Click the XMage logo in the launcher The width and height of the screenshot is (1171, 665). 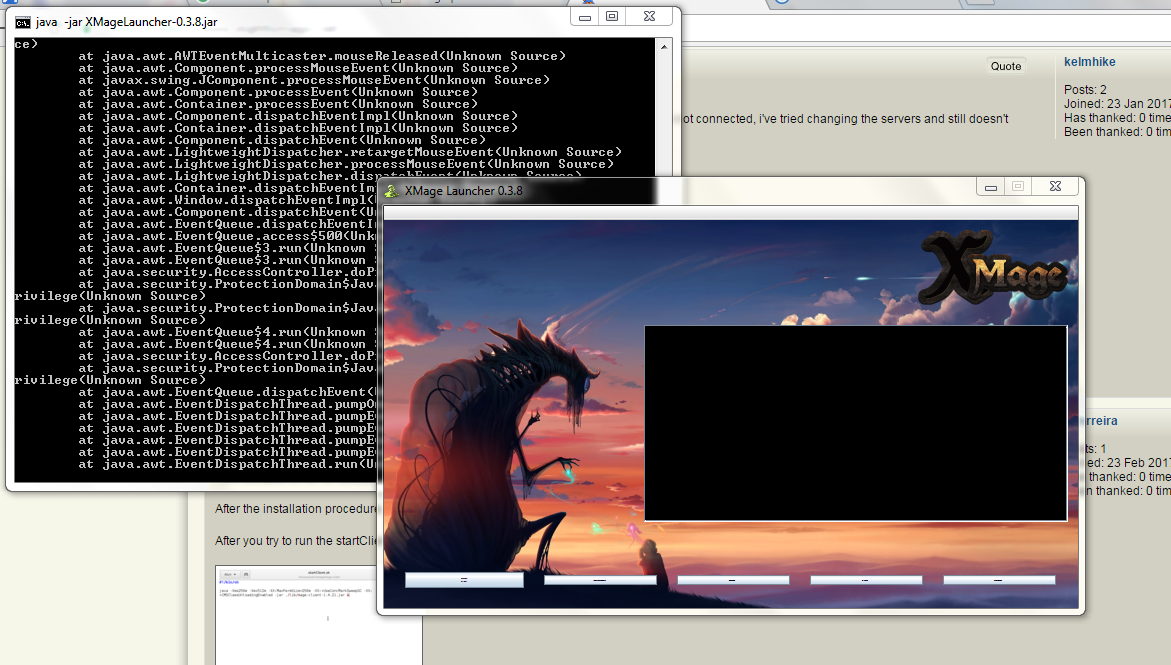click(x=994, y=269)
